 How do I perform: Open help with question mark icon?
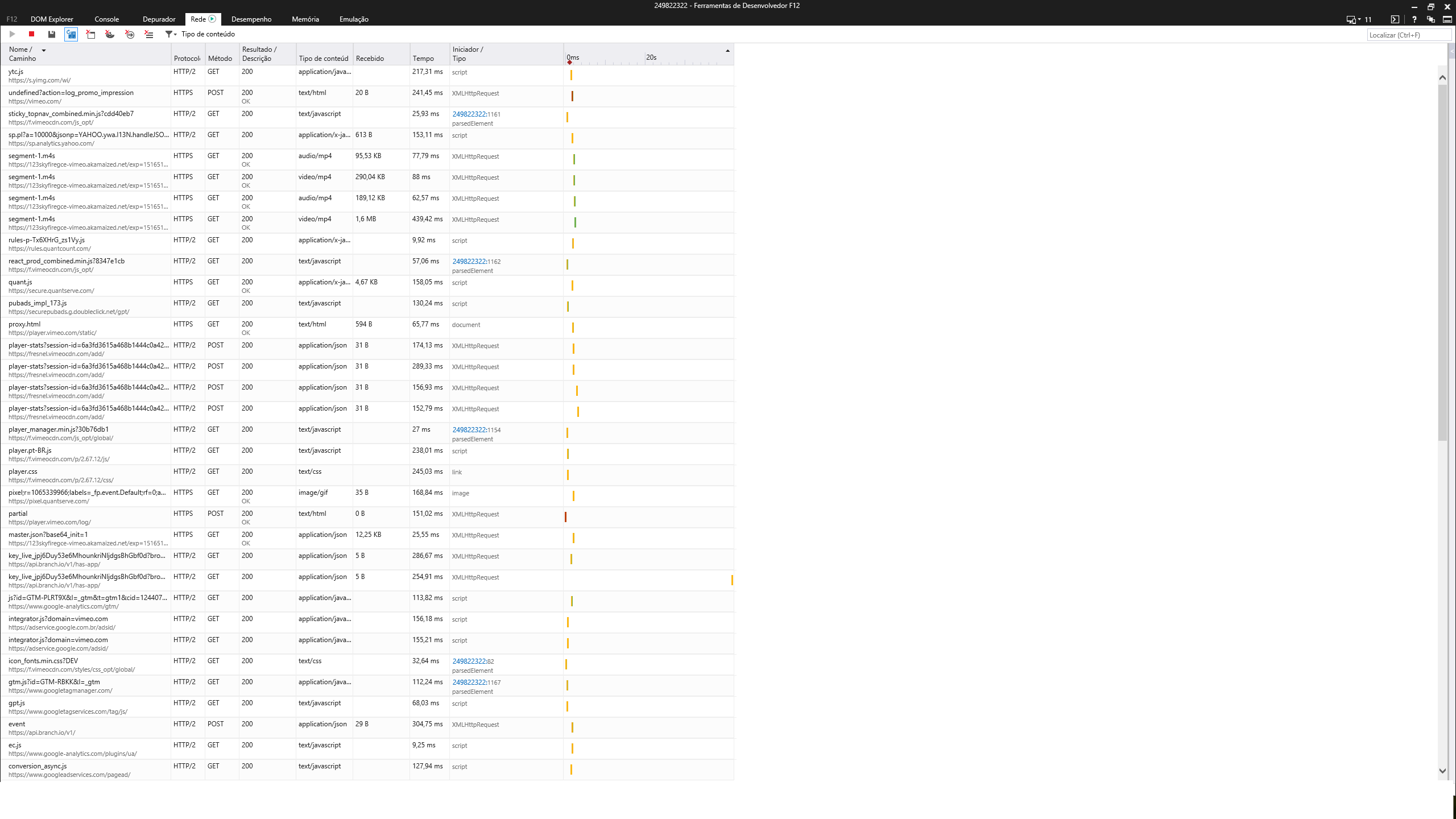point(1414,19)
